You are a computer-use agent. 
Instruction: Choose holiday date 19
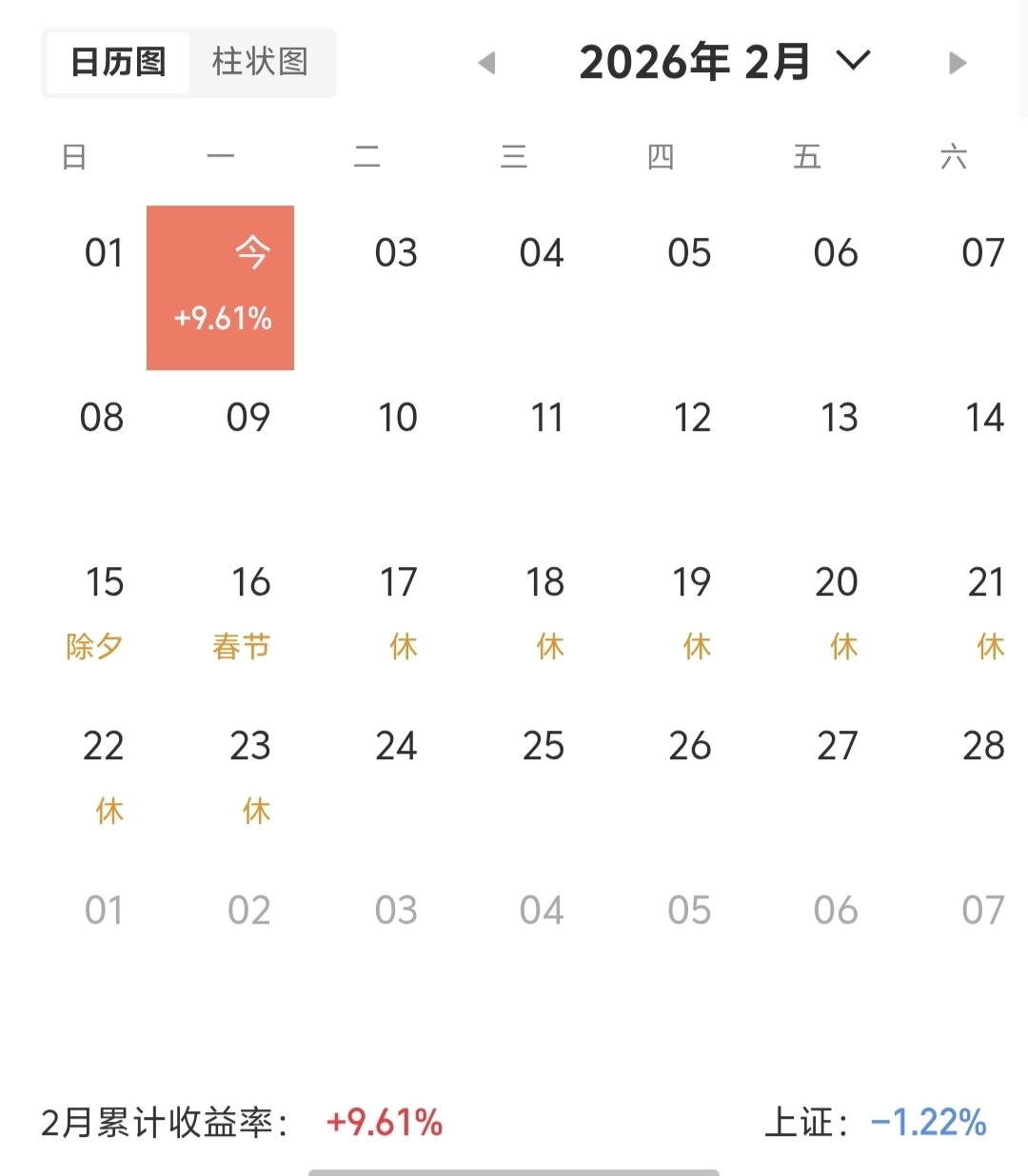coord(692,609)
